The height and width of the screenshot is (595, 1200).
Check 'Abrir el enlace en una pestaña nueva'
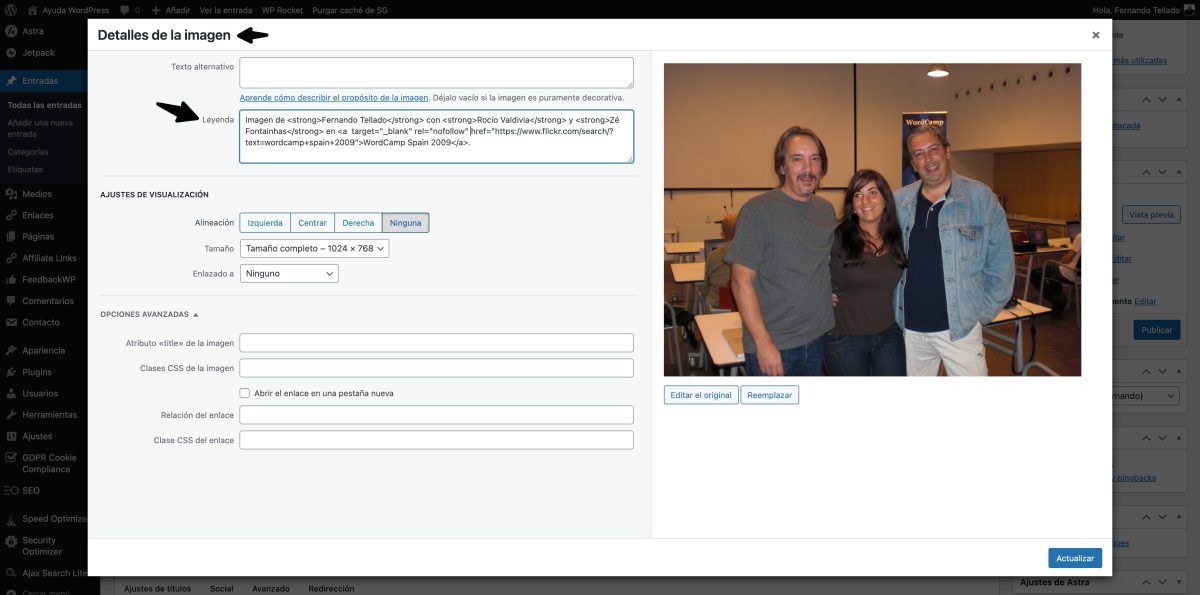[x=244, y=393]
